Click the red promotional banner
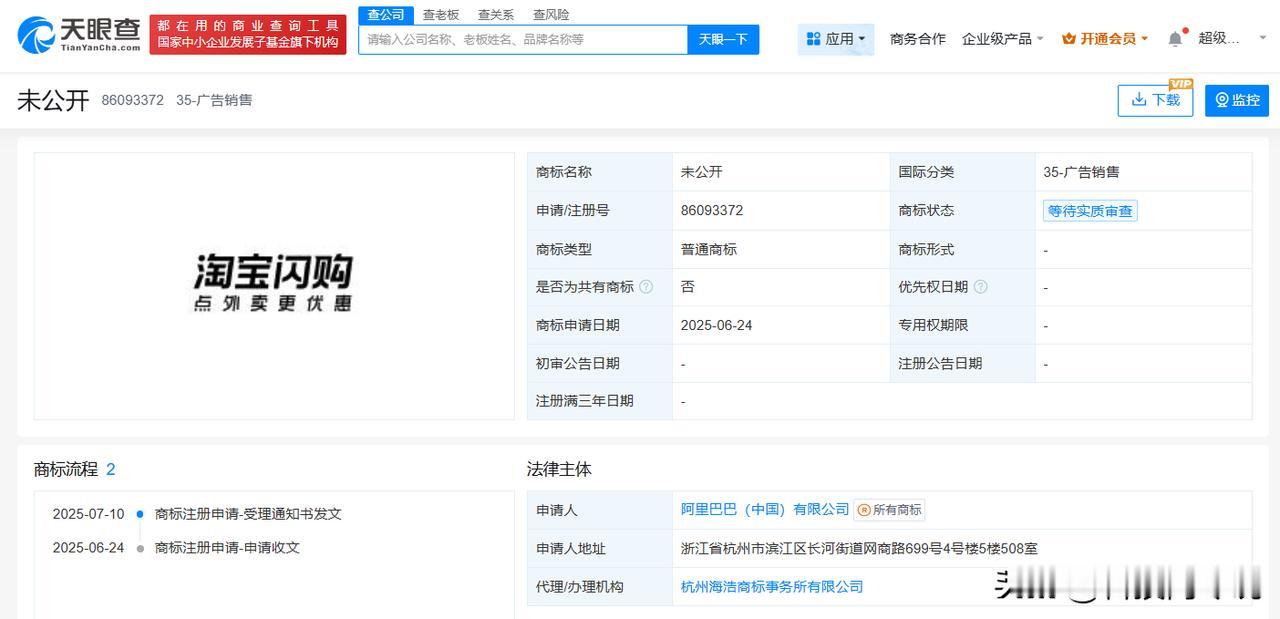The width and height of the screenshot is (1280, 619). coord(248,34)
